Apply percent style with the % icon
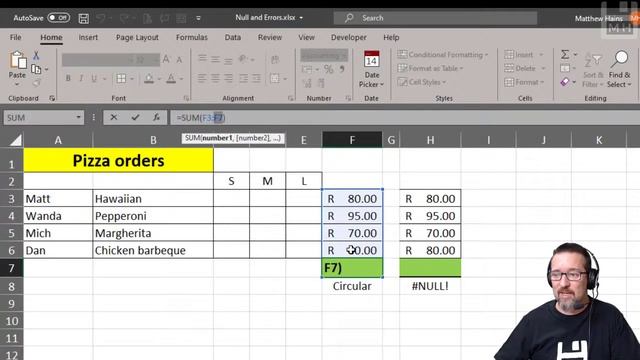 pyautogui.click(x=329, y=69)
